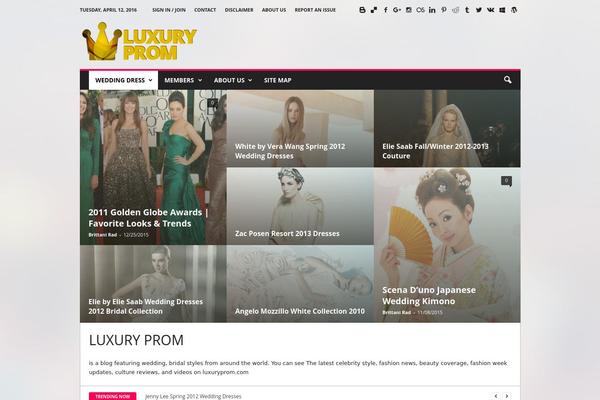Click the LUXURY PROM heading text
600x400 pixels.
[136, 340]
